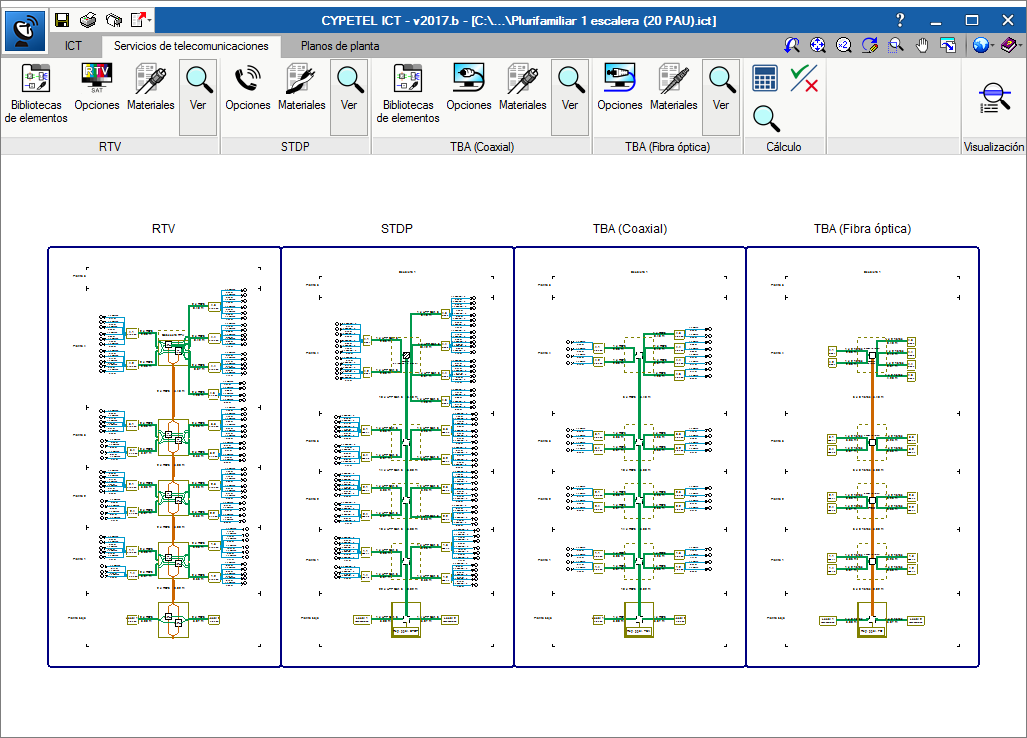Select the TBA (Coaxial) schematic diagram panel
This screenshot has width=1027, height=738.
pos(630,457)
